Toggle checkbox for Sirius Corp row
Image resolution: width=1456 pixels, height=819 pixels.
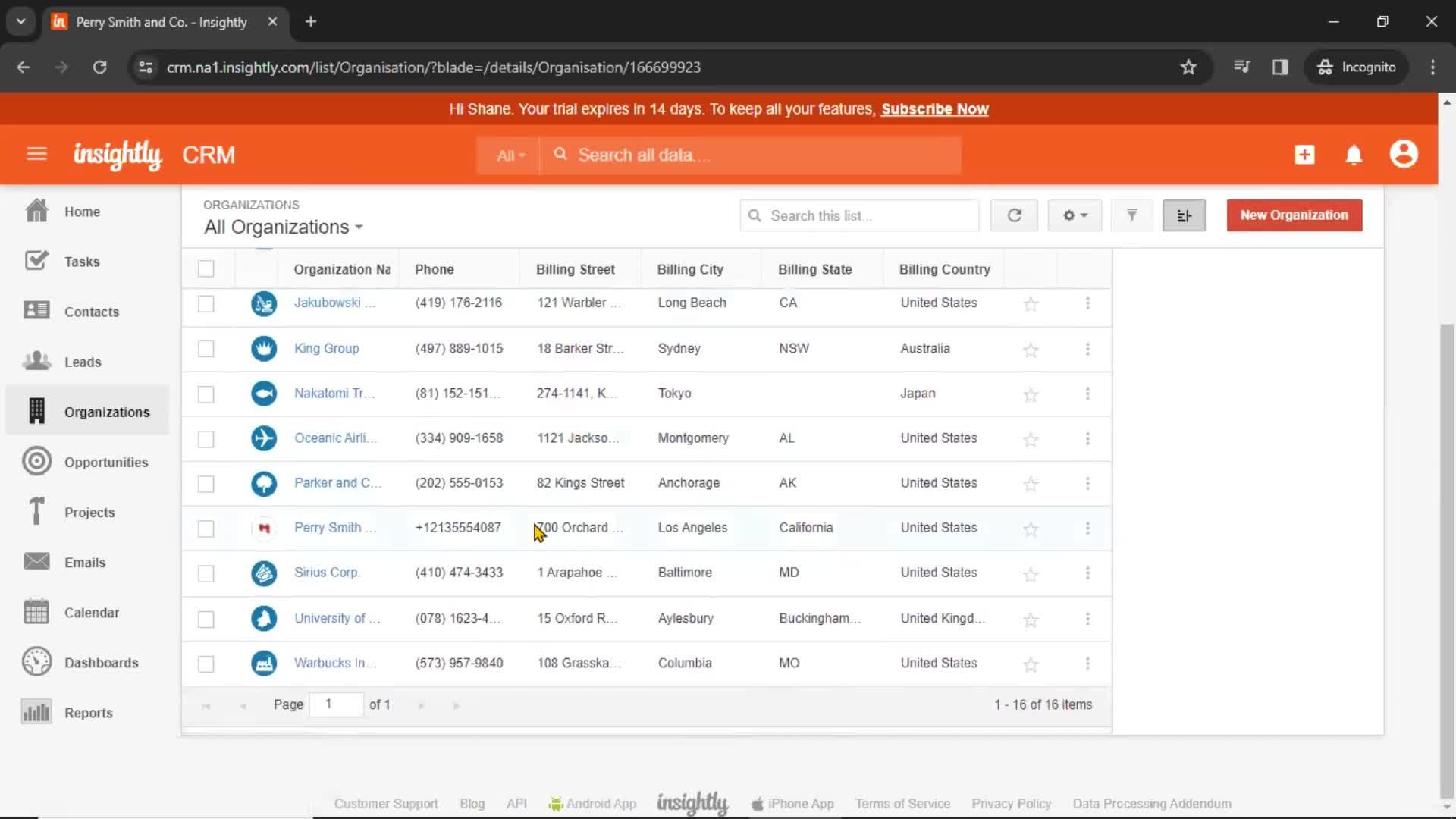pos(206,573)
